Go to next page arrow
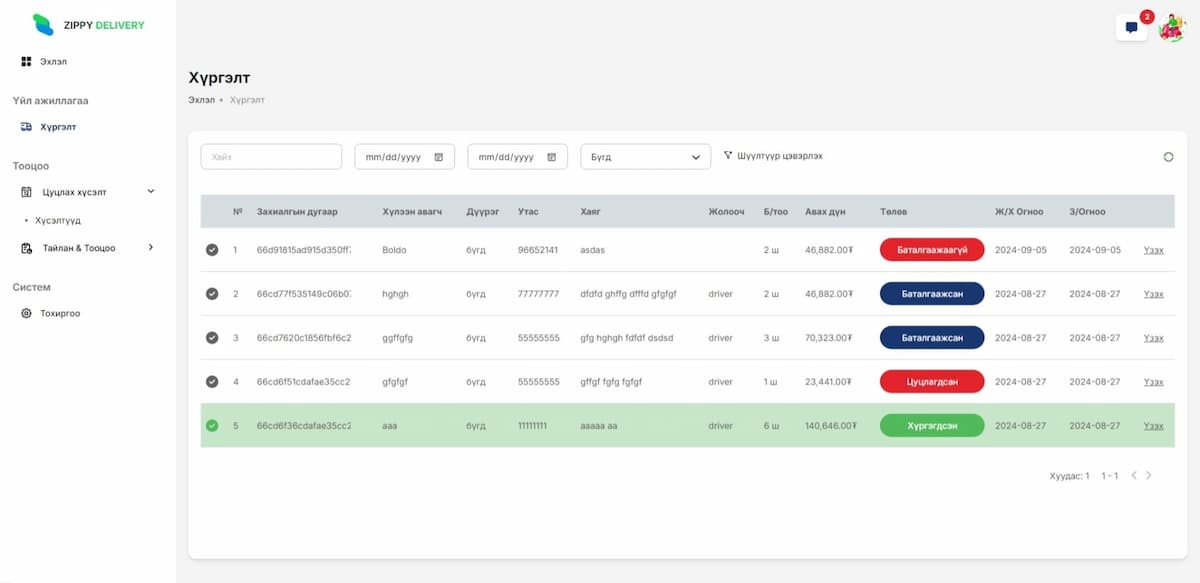The image size is (1200, 583). (x=1149, y=476)
